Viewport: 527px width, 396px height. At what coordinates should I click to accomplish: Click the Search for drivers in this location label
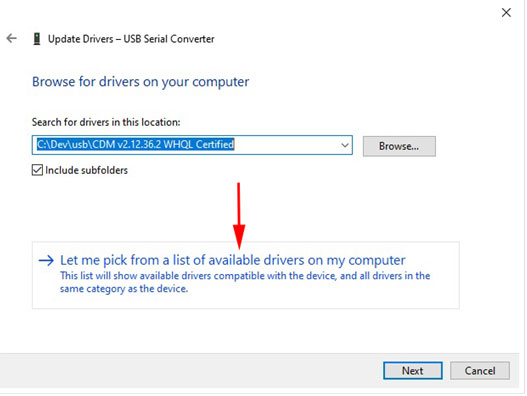pos(106,122)
